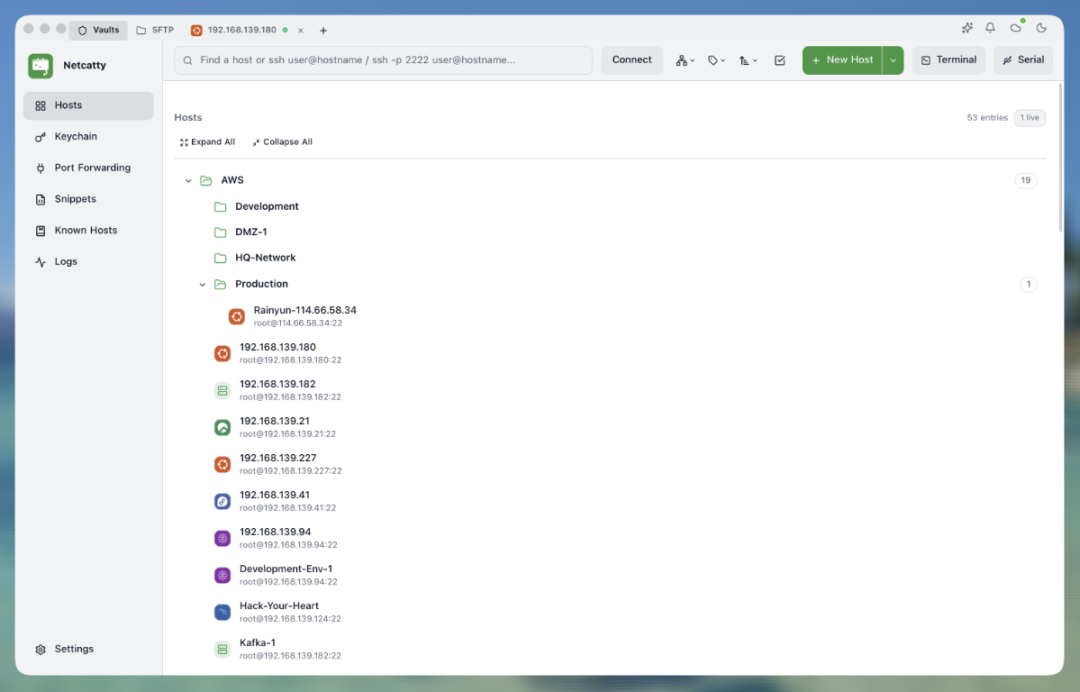Click the Serial button
The height and width of the screenshot is (692, 1080).
(1023, 61)
